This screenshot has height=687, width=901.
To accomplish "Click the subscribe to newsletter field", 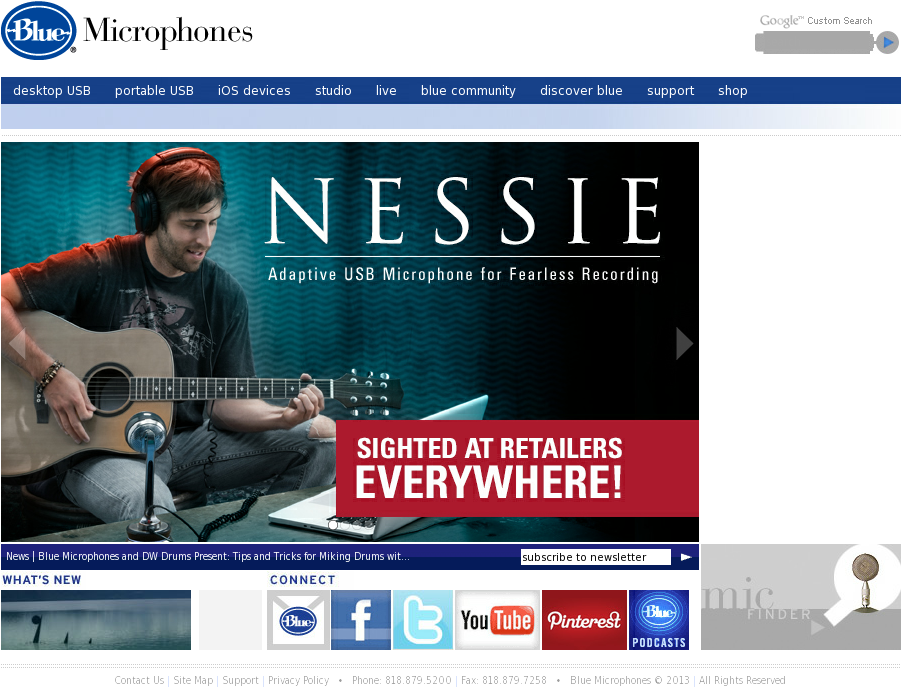I will 595,557.
